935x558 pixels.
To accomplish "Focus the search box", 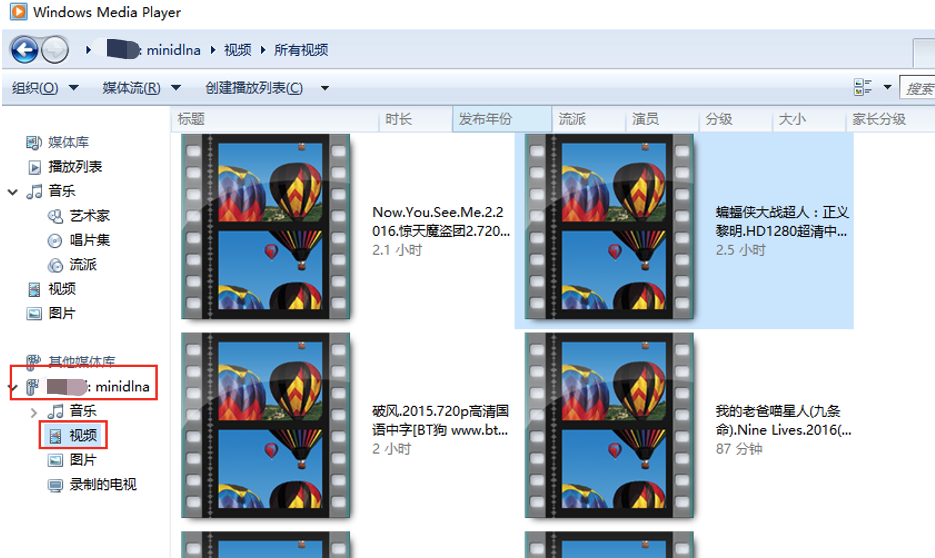I will [918, 88].
